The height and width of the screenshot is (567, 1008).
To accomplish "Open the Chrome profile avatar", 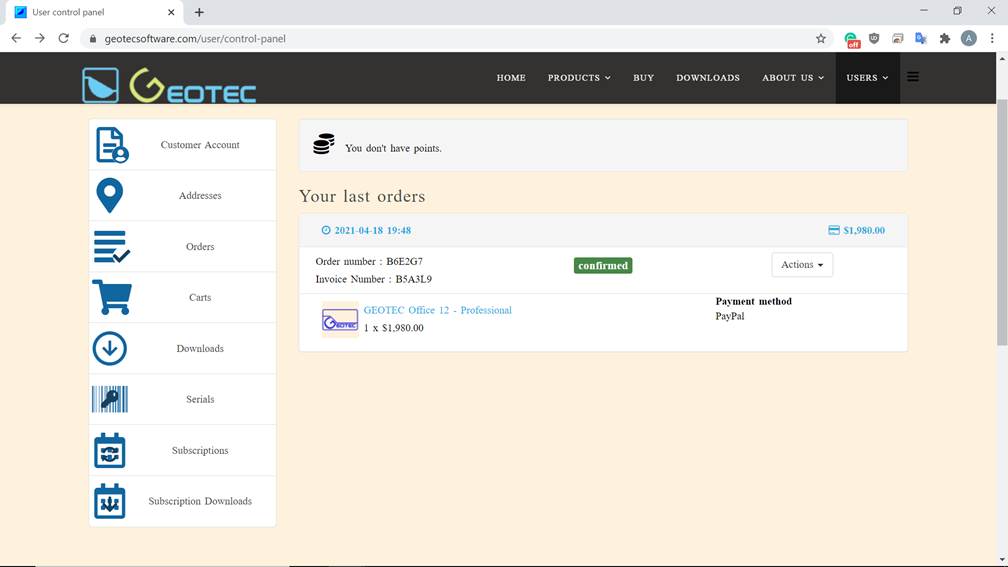I will click(969, 39).
